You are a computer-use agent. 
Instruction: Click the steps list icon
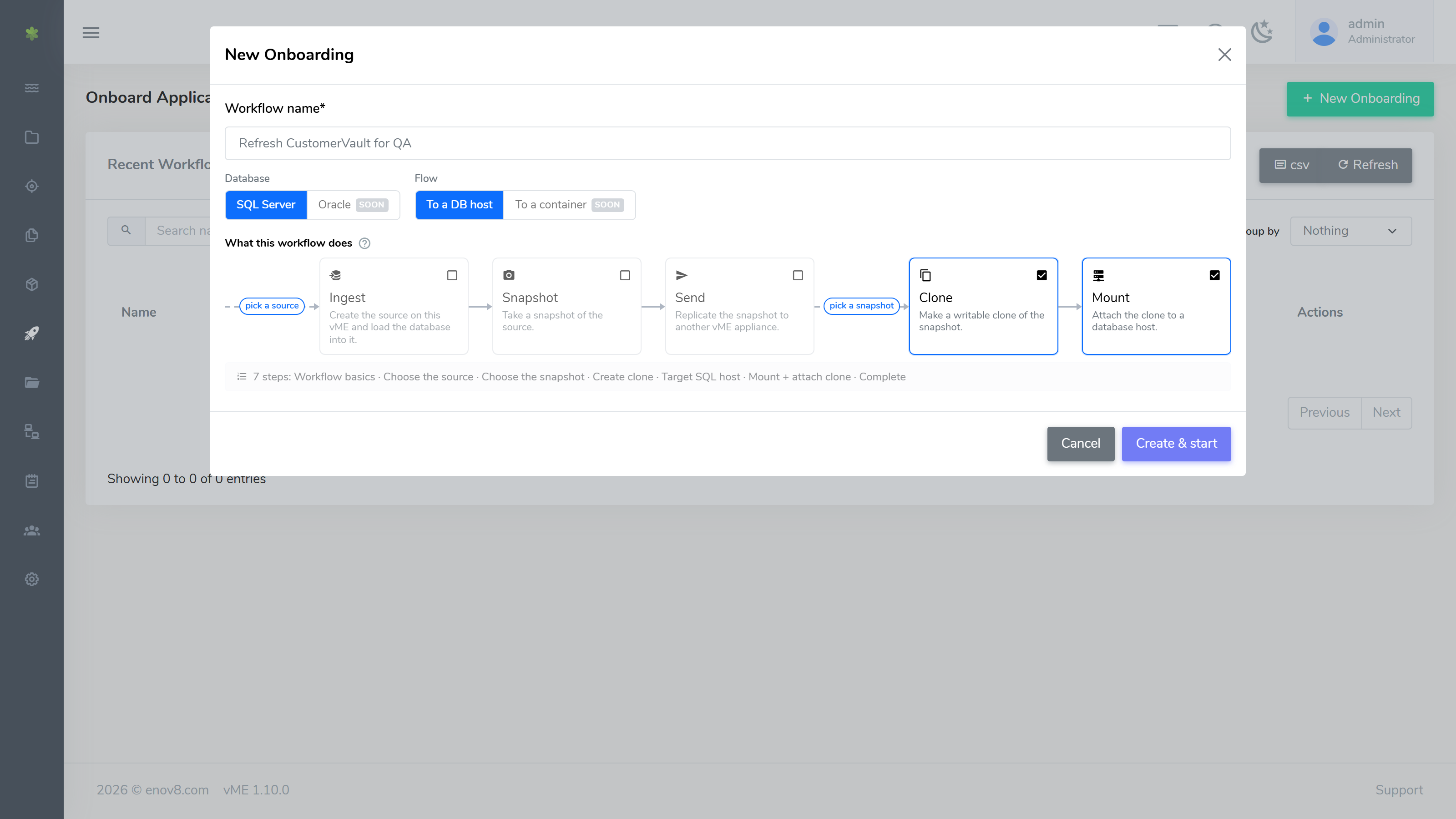click(x=242, y=376)
